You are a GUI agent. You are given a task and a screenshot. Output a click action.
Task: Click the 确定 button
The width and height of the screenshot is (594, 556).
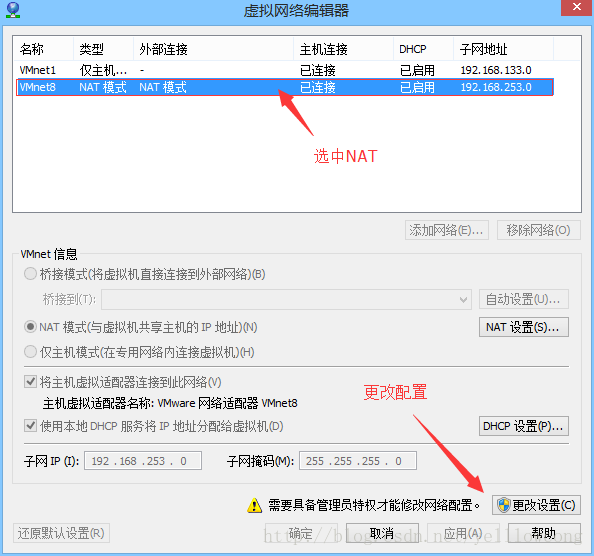(301, 533)
